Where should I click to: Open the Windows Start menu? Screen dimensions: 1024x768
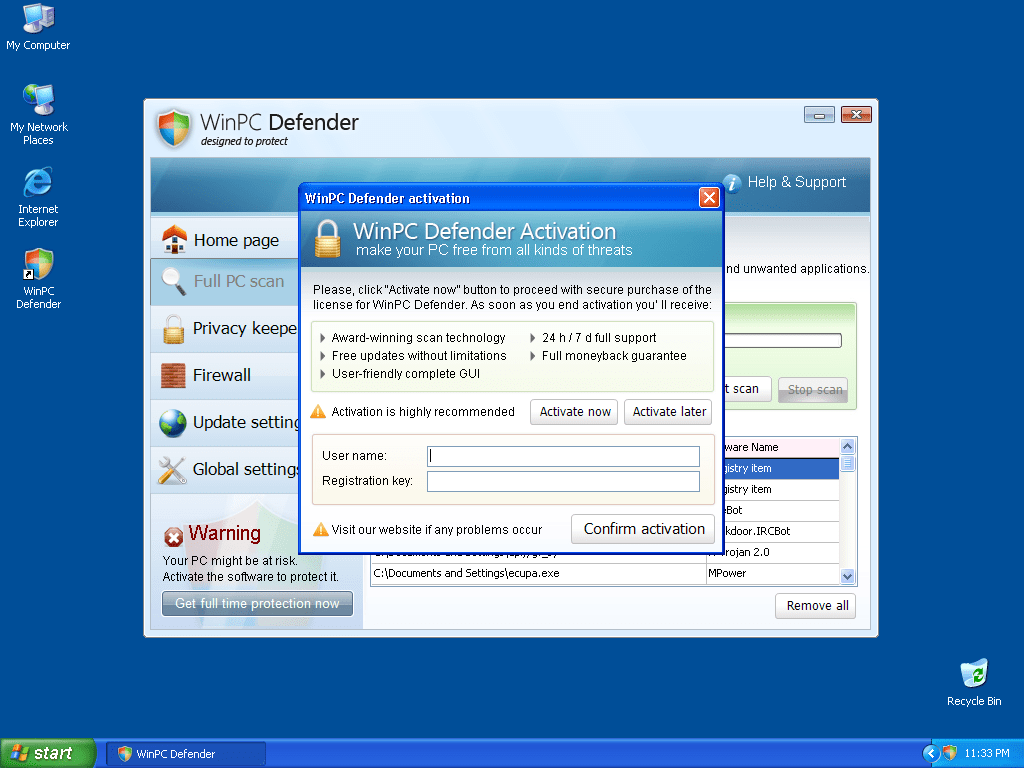pyautogui.click(x=48, y=753)
